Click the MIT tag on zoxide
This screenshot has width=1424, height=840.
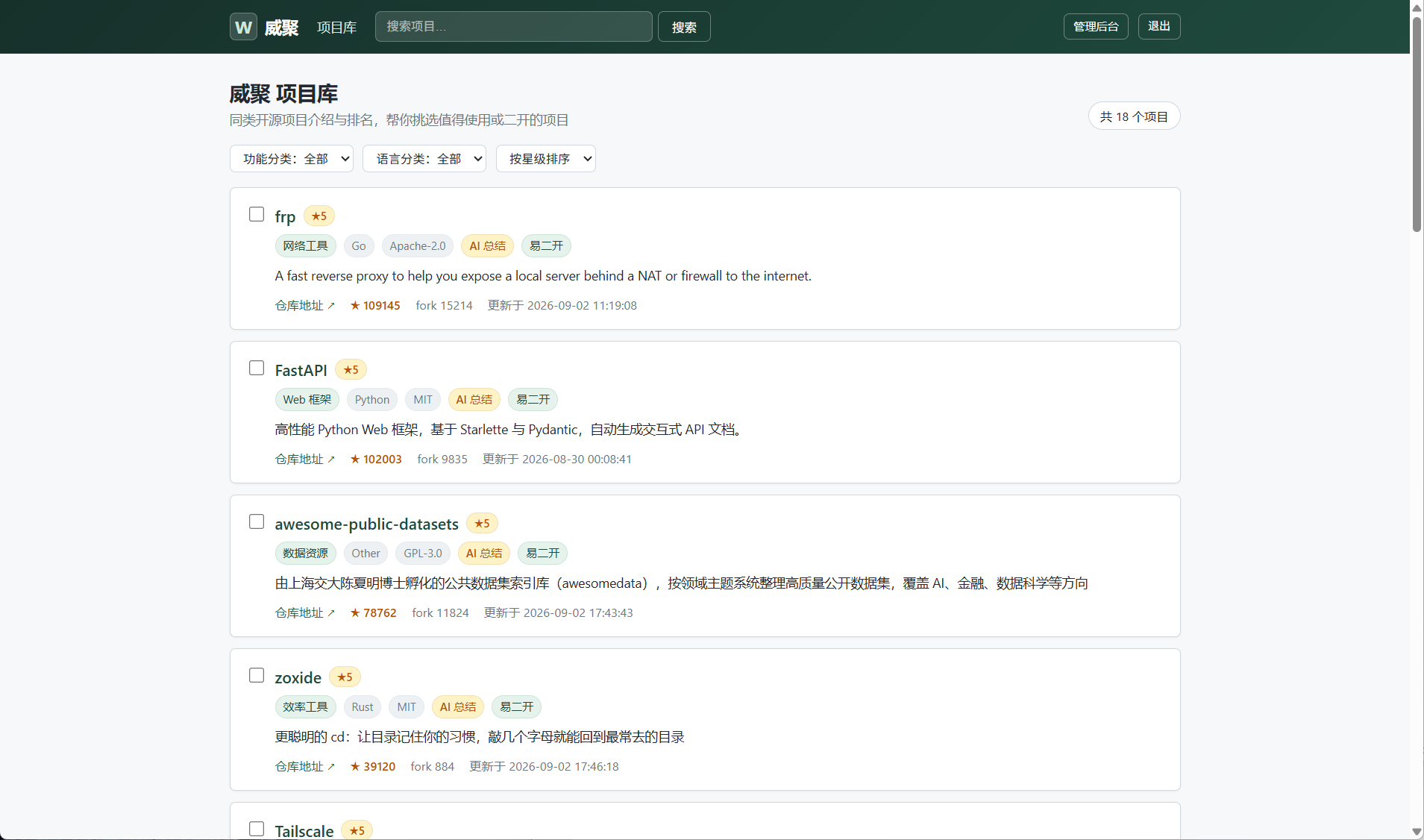pyautogui.click(x=407, y=707)
